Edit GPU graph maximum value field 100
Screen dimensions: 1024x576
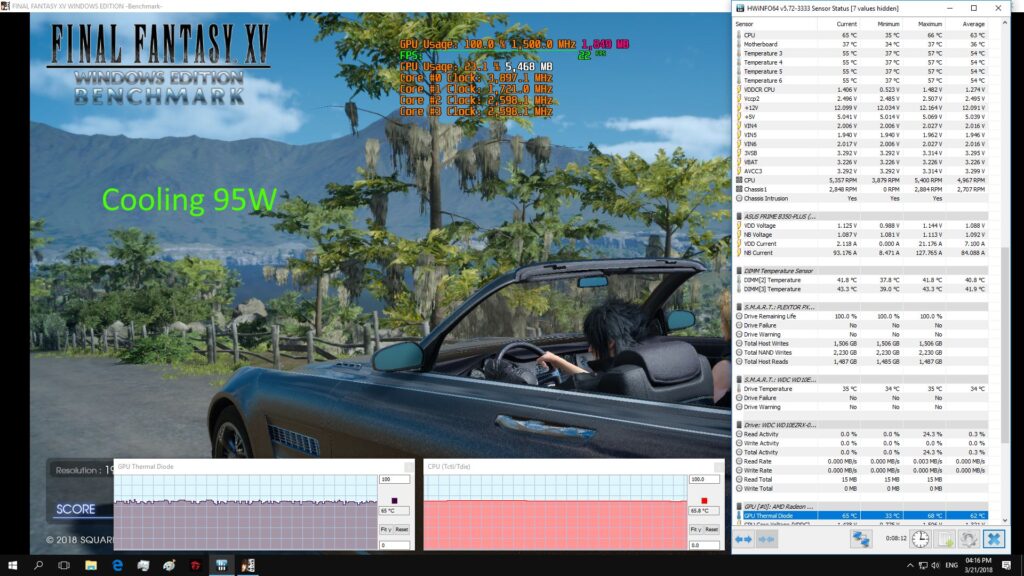394,479
